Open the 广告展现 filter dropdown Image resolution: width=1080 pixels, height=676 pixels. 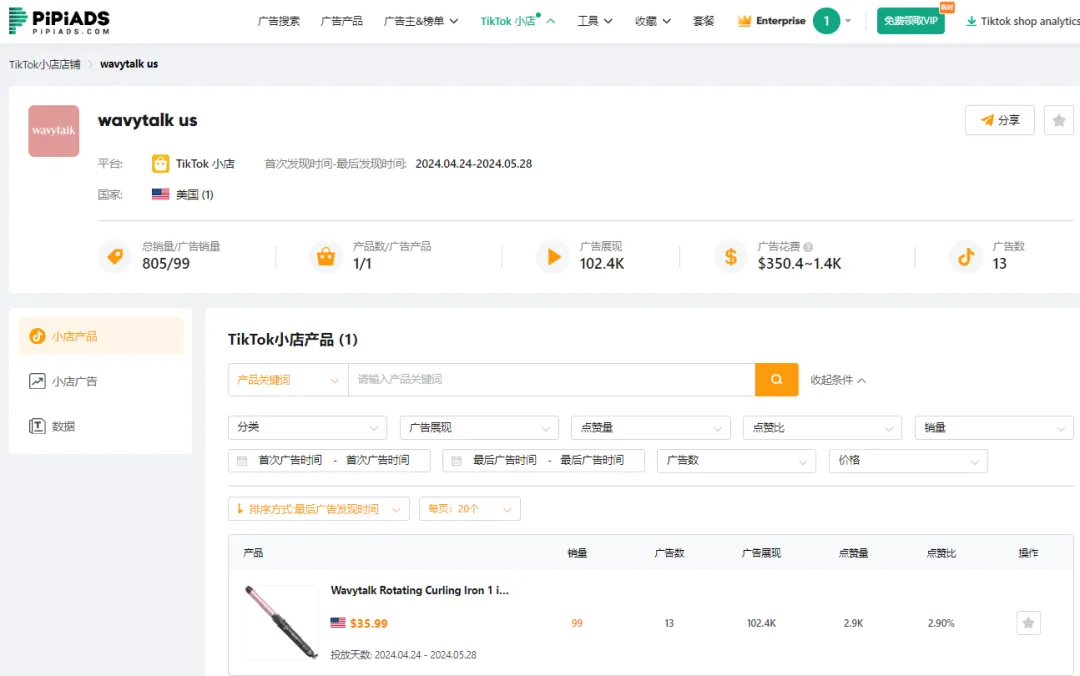[479, 427]
